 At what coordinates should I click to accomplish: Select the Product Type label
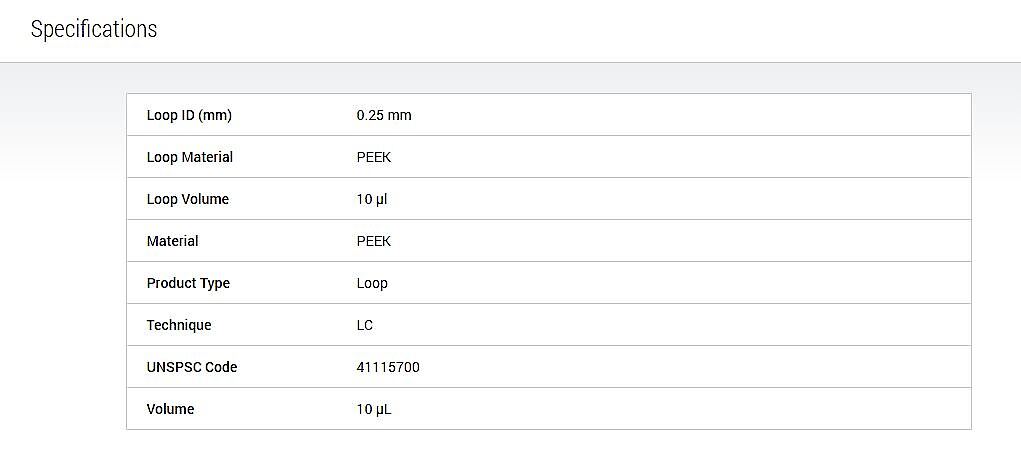coord(188,283)
